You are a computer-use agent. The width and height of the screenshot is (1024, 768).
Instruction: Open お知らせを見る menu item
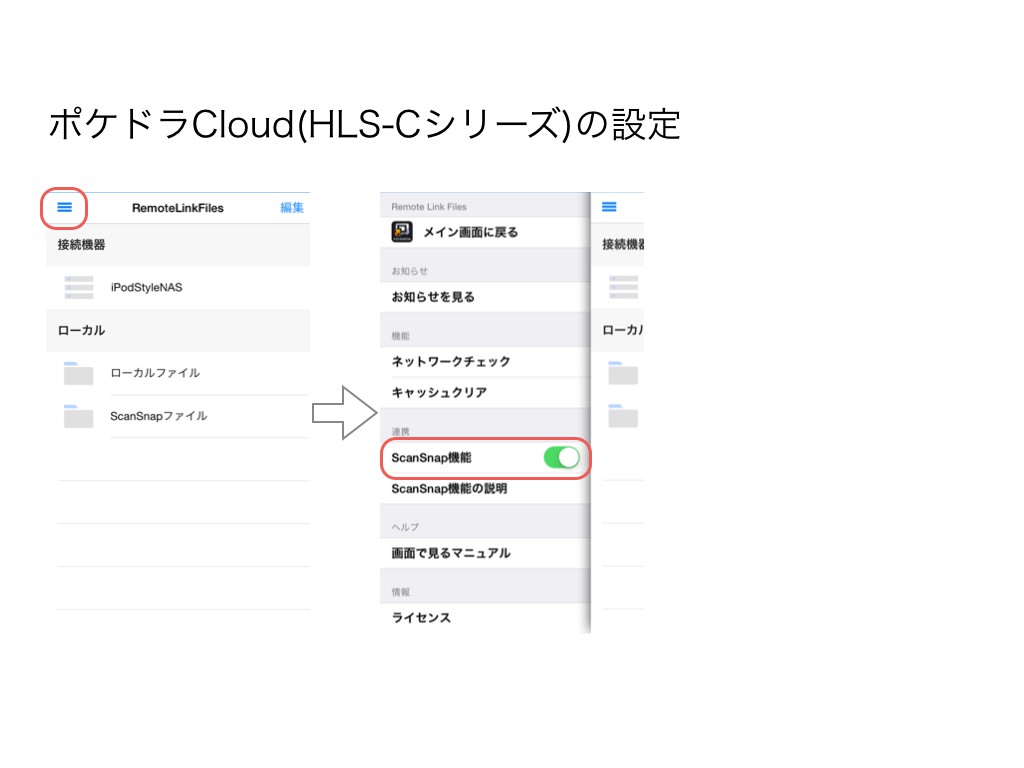[x=433, y=297]
